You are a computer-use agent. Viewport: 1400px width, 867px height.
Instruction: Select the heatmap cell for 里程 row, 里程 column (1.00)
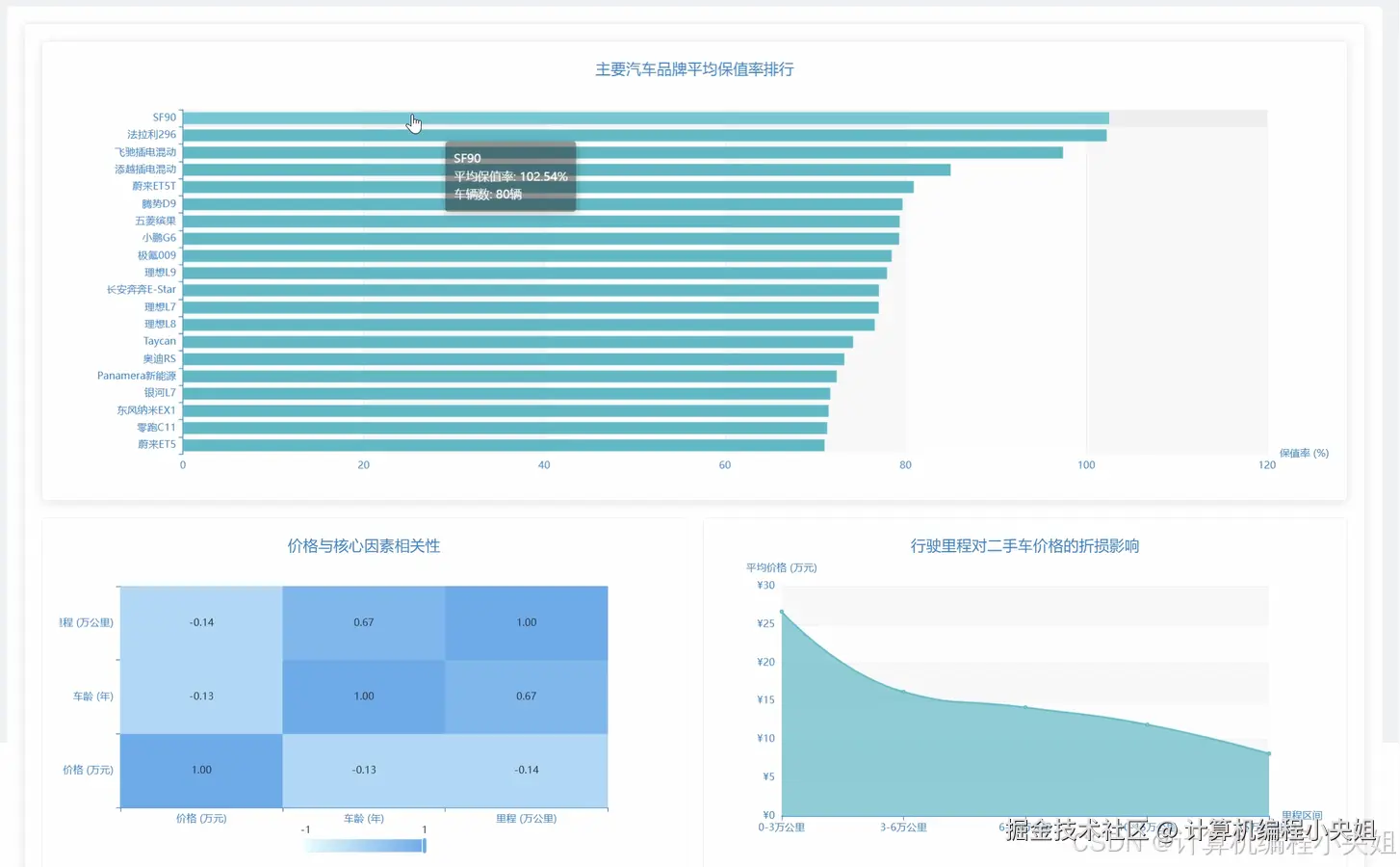point(527,622)
